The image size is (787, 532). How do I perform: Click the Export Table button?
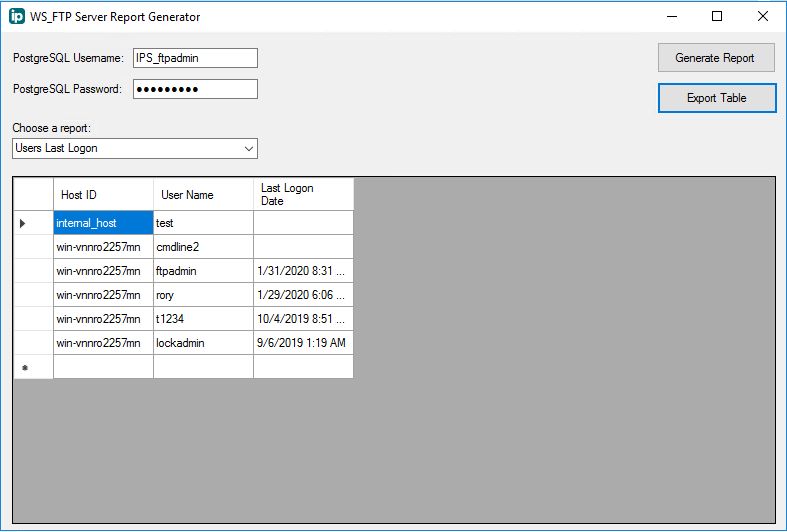(x=716, y=98)
